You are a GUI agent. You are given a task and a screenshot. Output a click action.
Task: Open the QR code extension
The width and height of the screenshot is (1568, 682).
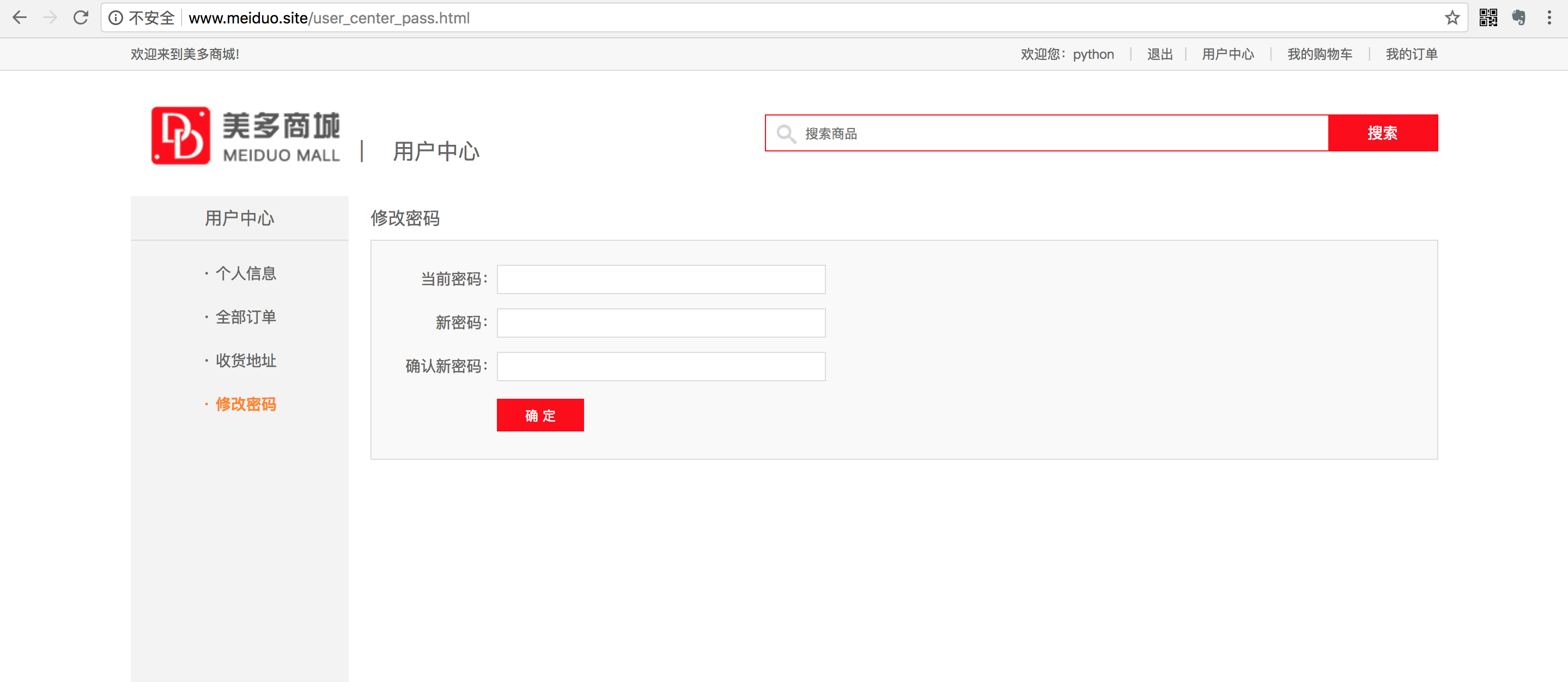1488,17
